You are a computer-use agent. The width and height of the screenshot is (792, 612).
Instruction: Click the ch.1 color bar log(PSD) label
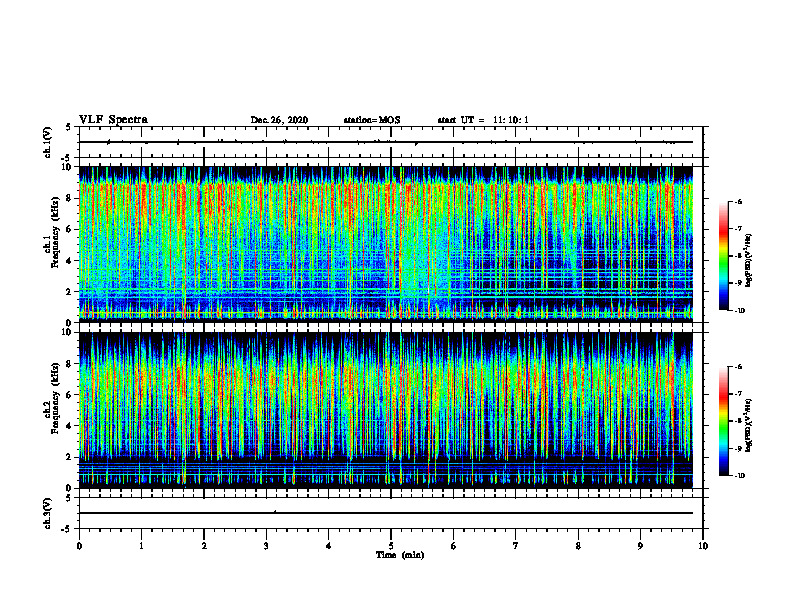pyautogui.click(x=750, y=260)
